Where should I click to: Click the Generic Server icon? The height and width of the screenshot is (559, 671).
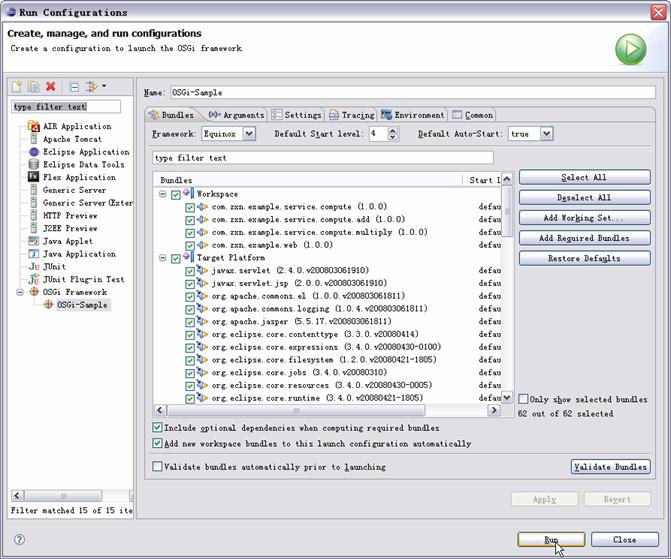point(34,190)
